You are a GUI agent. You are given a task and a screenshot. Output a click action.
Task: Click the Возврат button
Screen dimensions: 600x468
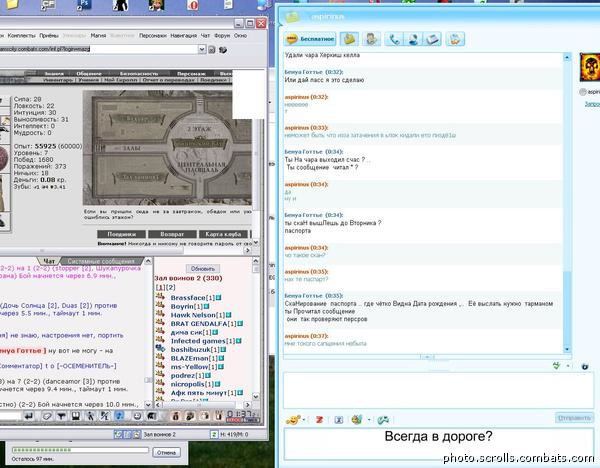(172, 234)
